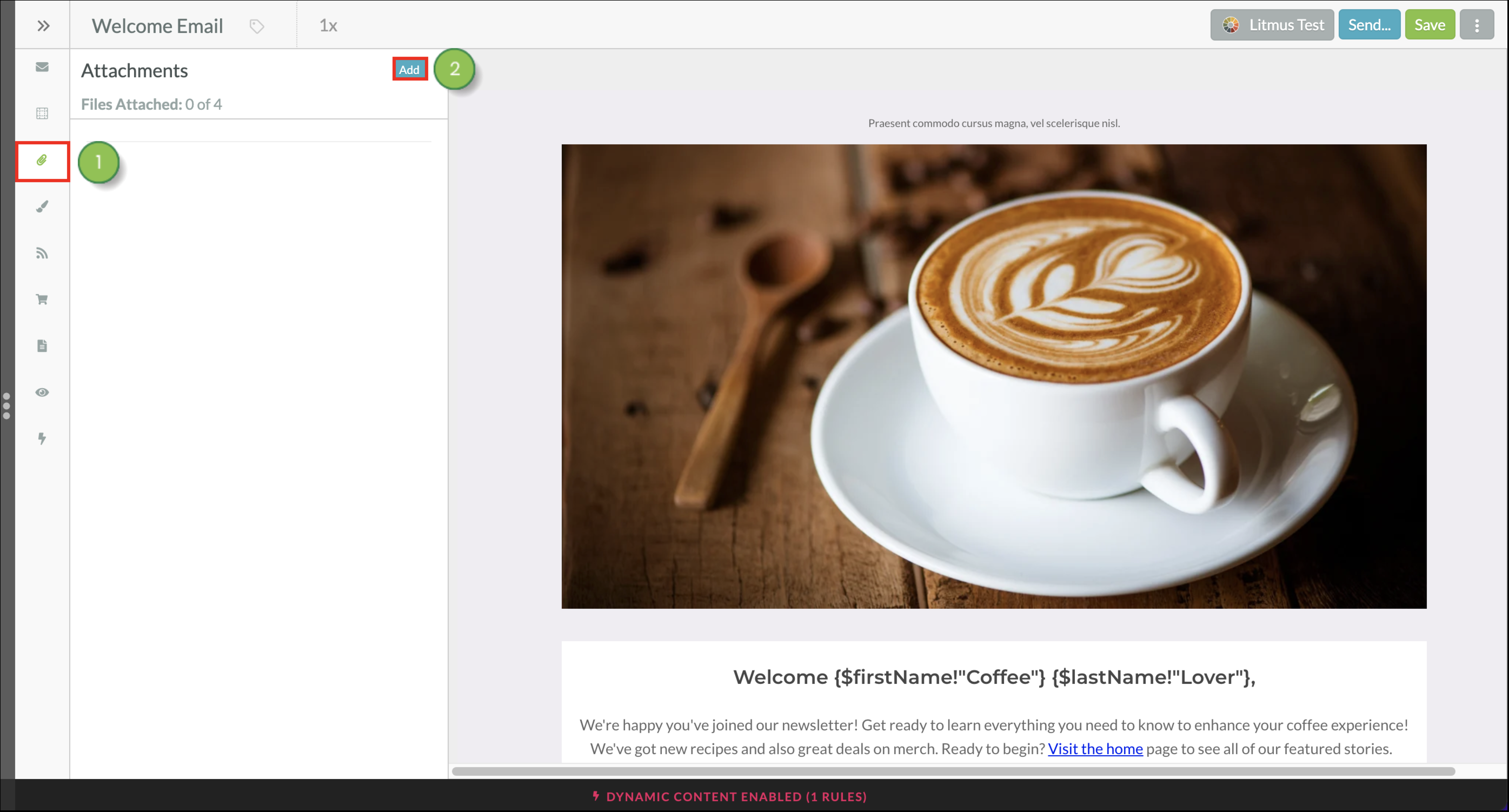The image size is (1509, 812).
Task: Open the three-dot more options menu
Action: (x=1477, y=25)
